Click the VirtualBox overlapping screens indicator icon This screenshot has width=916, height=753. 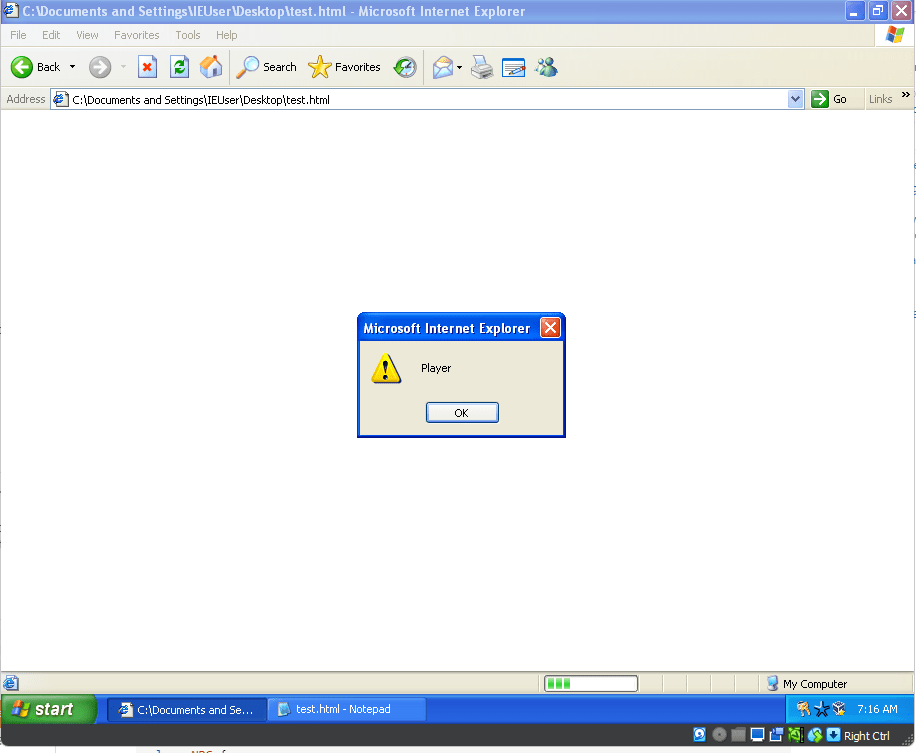pos(776,735)
